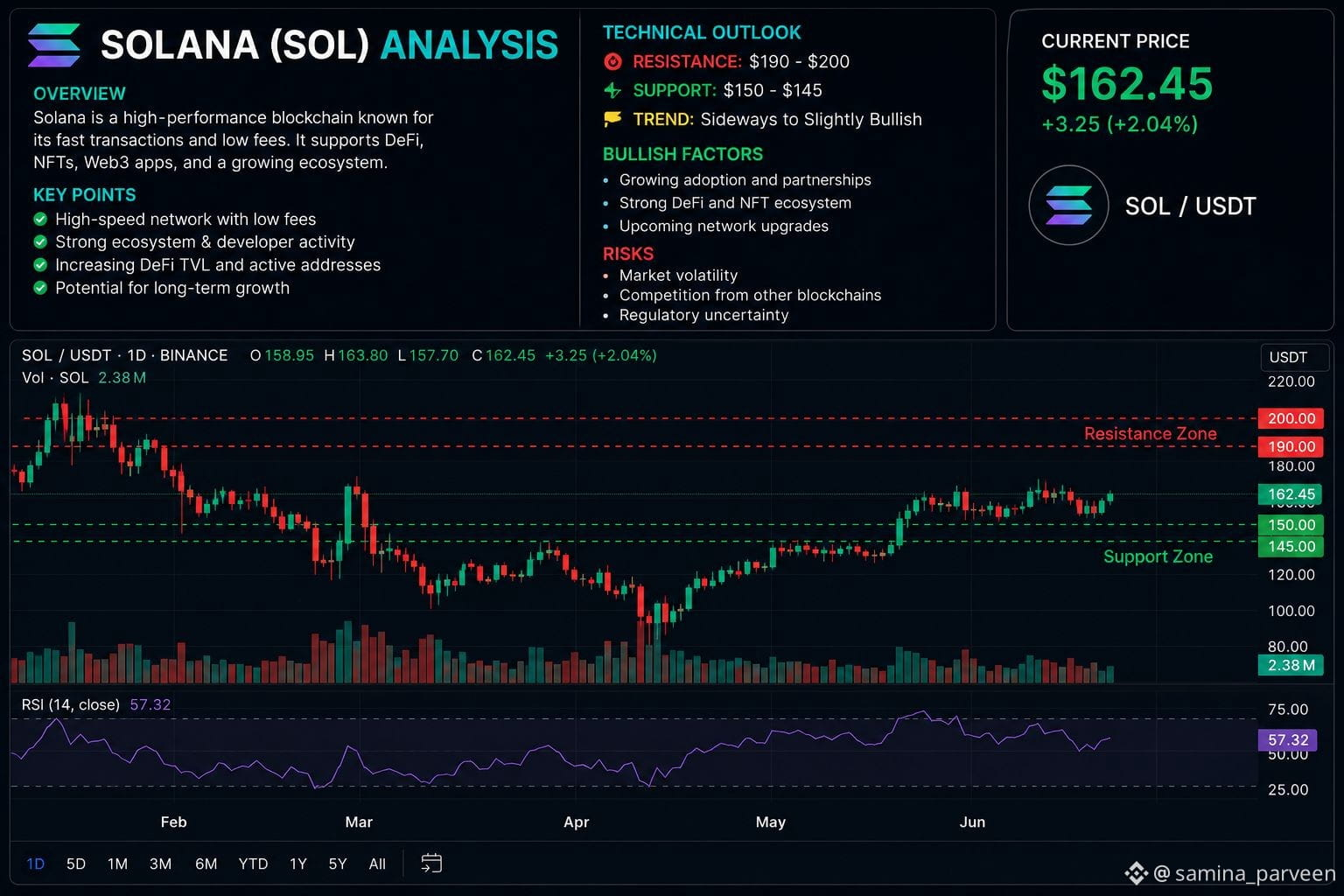
Task: Click the green 150.00 support price tag
Action: (1291, 525)
